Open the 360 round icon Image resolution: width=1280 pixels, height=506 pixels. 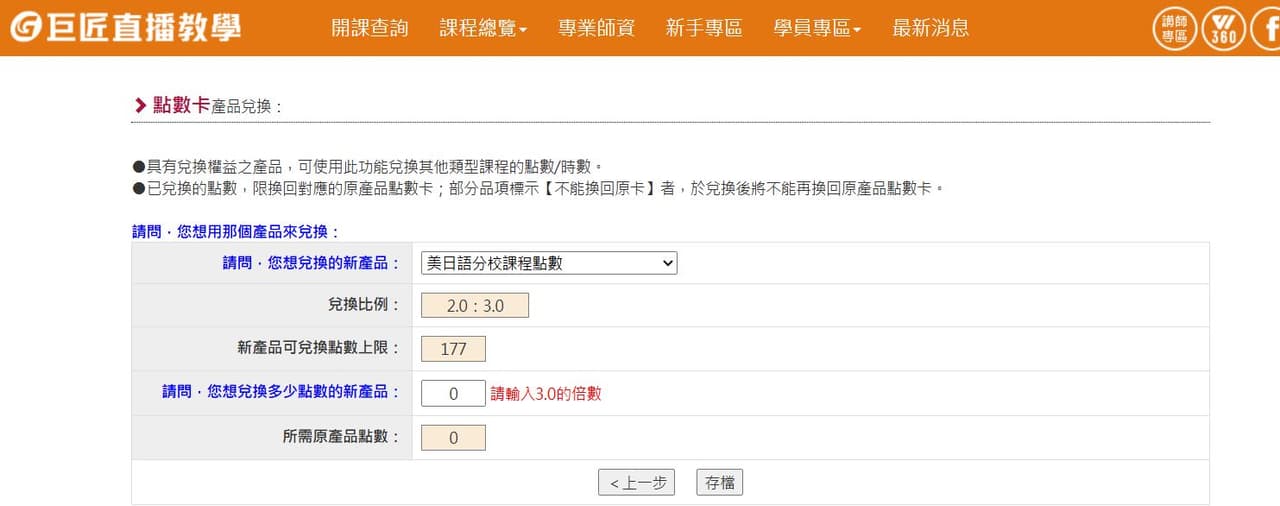pyautogui.click(x=1224, y=28)
